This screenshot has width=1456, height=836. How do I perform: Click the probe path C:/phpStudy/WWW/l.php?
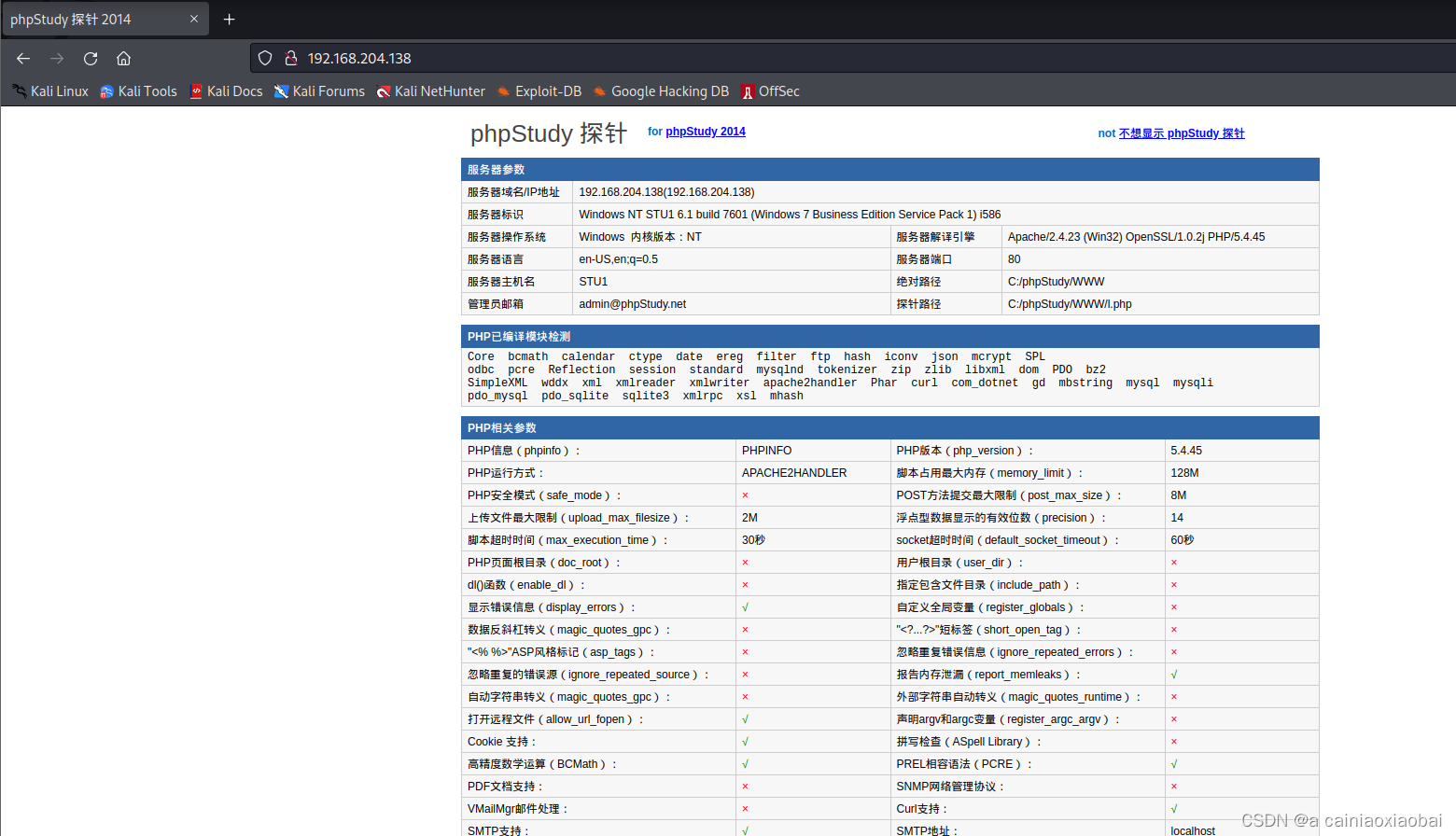(1070, 304)
